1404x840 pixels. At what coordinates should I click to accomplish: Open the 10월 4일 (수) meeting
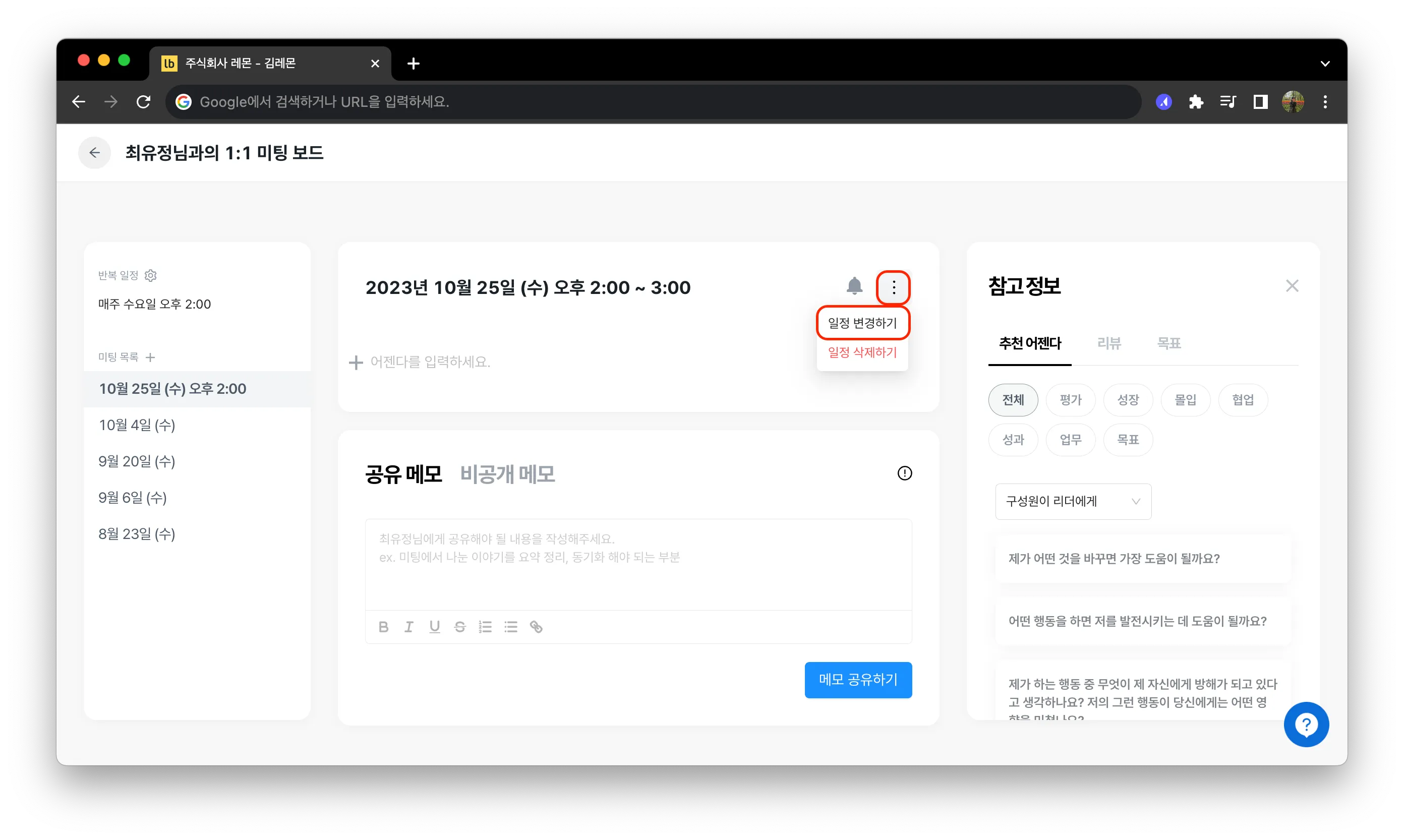pyautogui.click(x=197, y=426)
